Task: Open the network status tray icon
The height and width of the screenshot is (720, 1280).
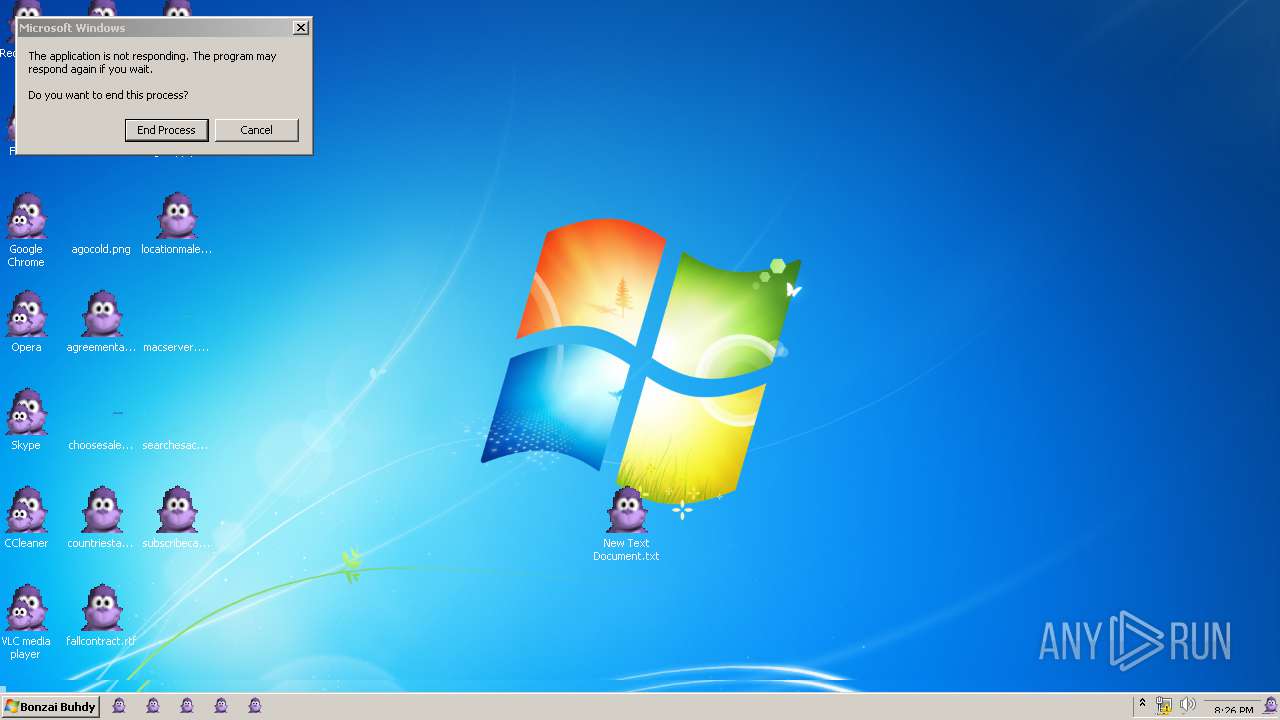Action: 1164,706
